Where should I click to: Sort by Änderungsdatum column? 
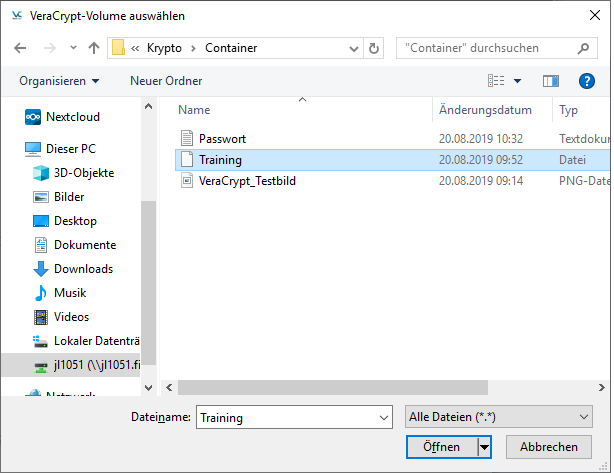coord(485,110)
